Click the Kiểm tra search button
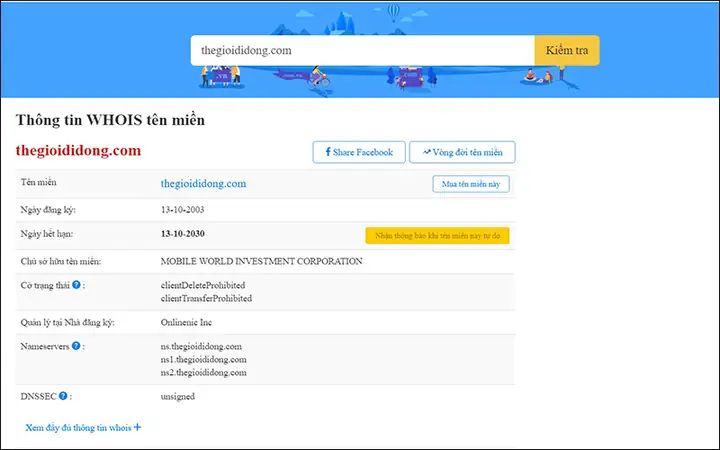Screen dimensions: 720x450 (x=567, y=51)
